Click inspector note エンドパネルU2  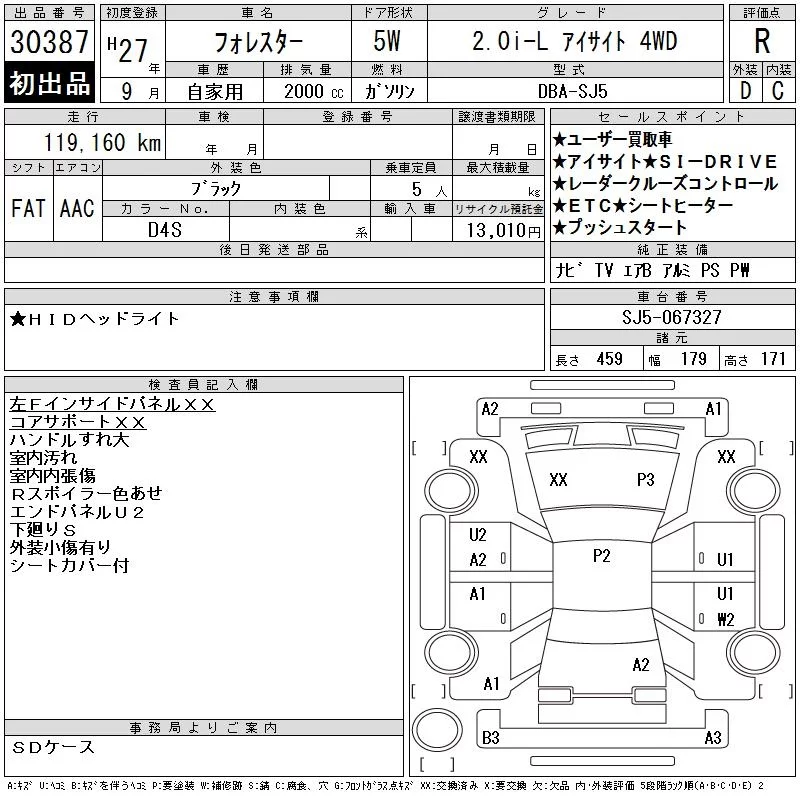coord(77,512)
